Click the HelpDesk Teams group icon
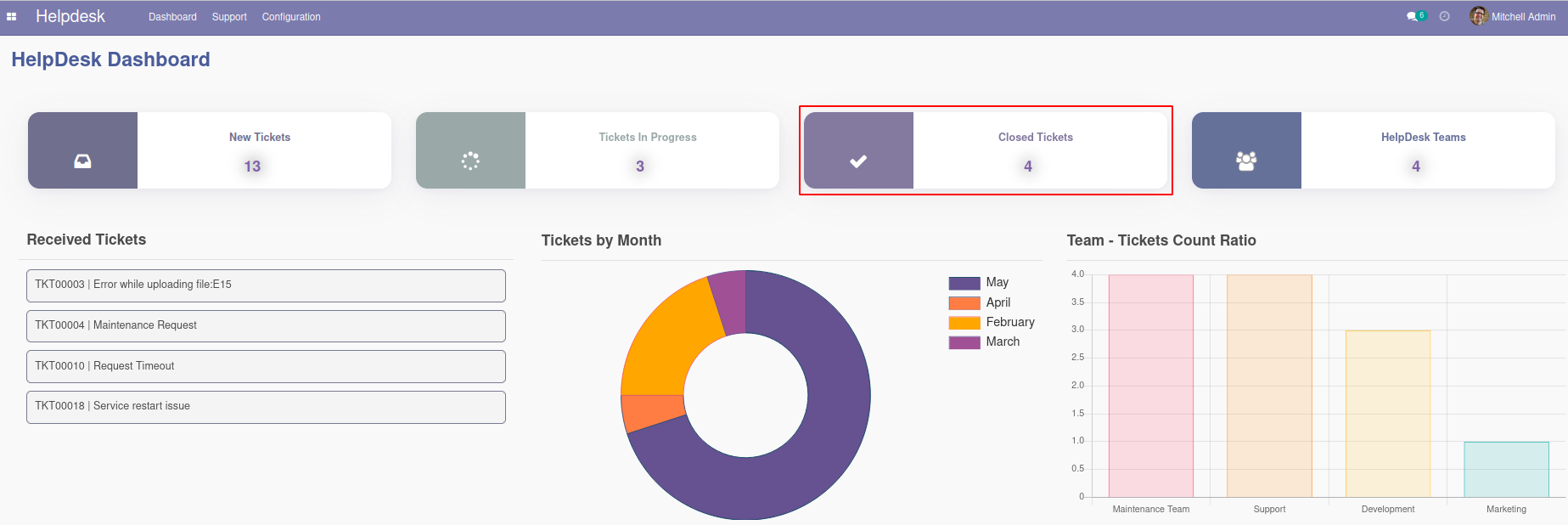The image size is (1568, 525). coord(1246,161)
